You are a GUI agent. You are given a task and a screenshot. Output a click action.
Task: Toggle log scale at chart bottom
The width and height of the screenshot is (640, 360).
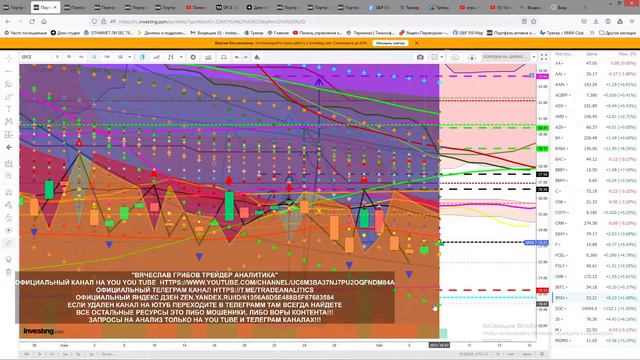pos(511,354)
